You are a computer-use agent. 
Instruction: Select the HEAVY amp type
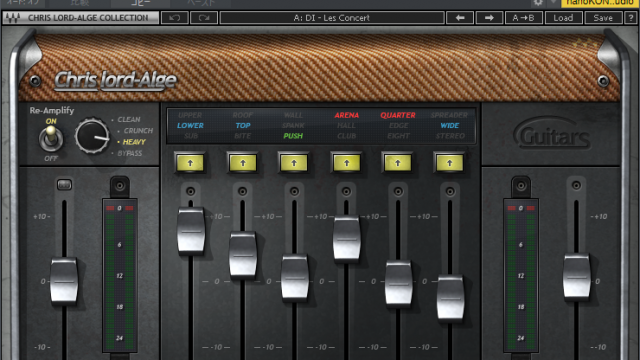(134, 142)
